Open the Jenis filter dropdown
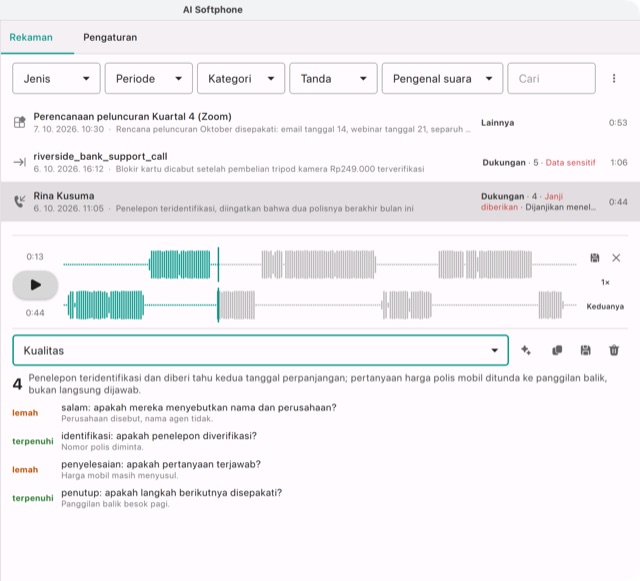 (x=56, y=78)
